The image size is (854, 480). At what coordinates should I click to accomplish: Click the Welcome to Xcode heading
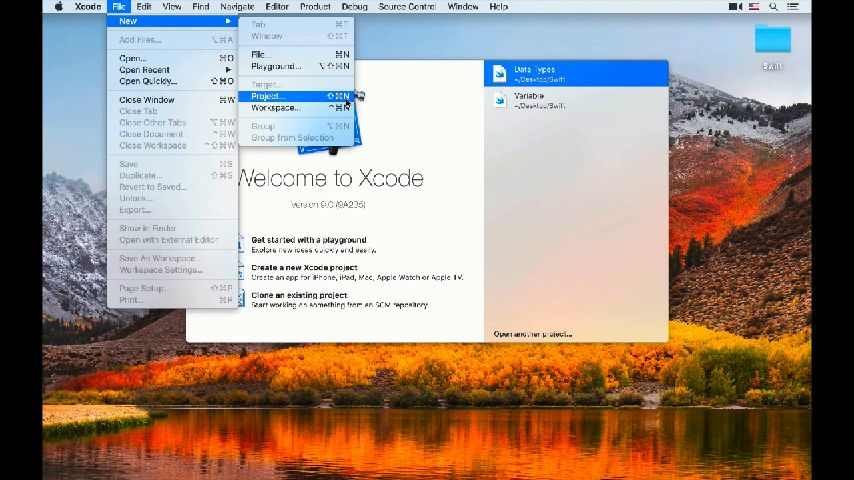pos(331,178)
